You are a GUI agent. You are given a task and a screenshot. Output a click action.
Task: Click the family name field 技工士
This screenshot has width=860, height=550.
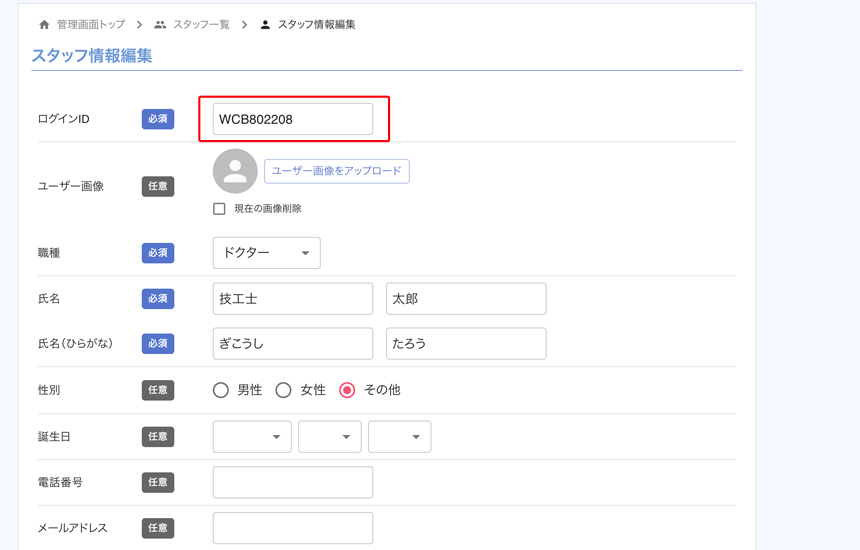pos(293,299)
